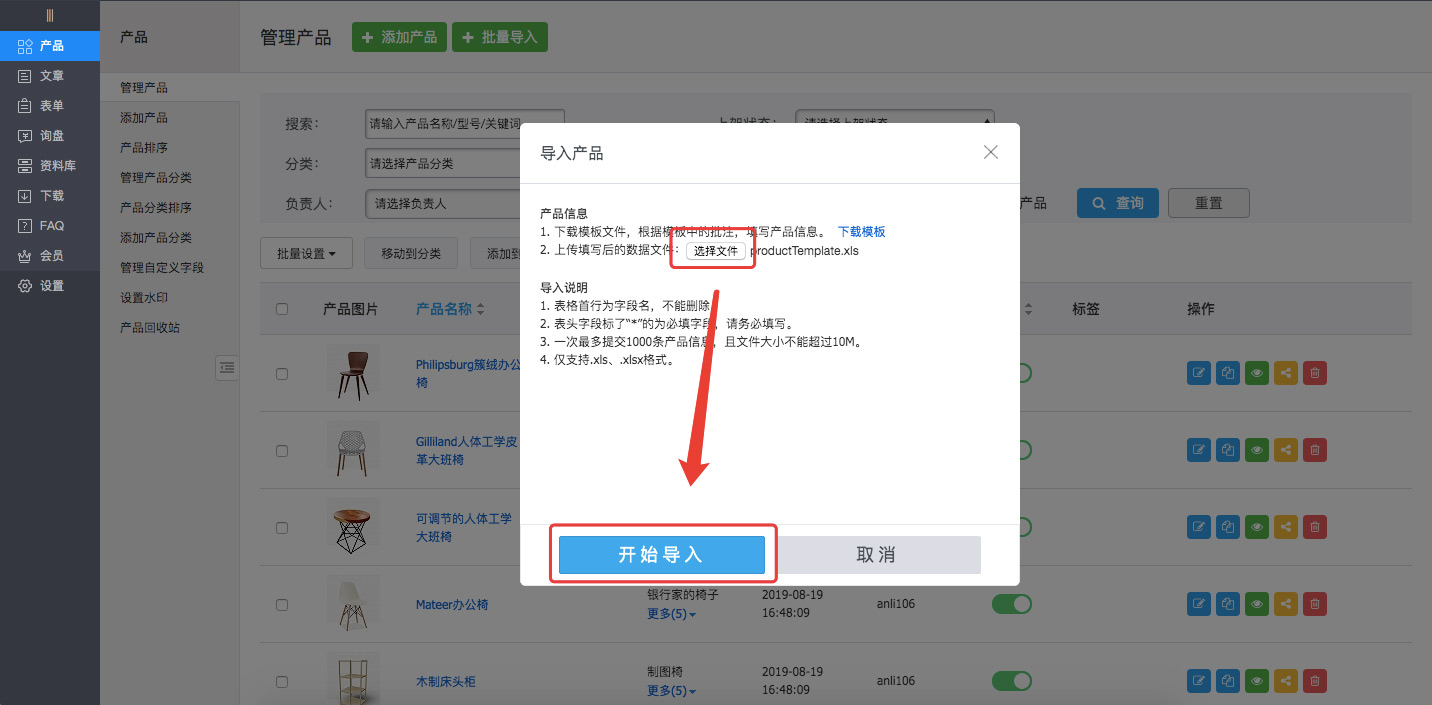The image size is (1432, 705).
Task: Open the 请选择产品分类 category dropdown
Action: point(442,163)
